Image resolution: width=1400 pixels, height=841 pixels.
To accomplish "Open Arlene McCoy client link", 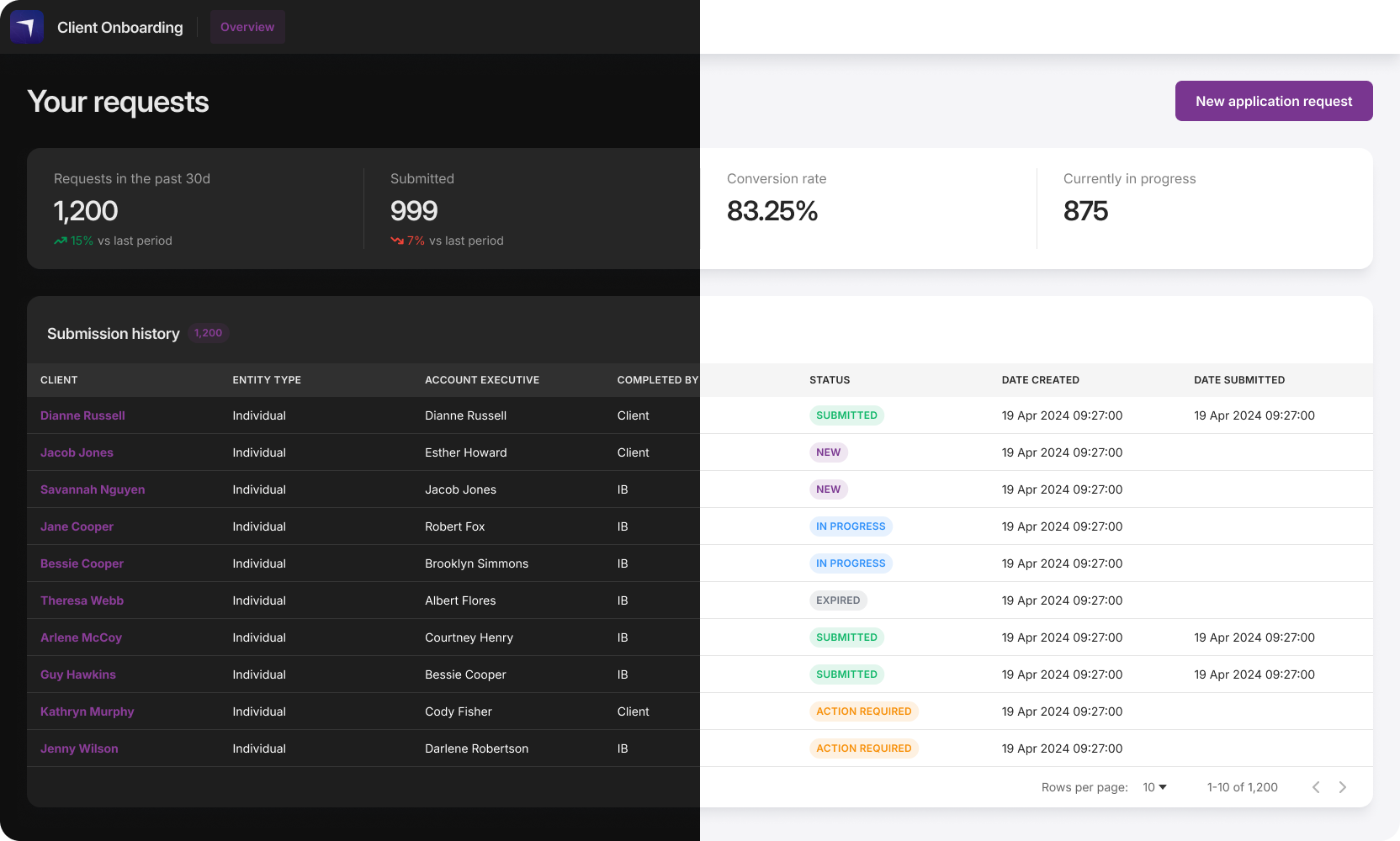I will click(81, 637).
